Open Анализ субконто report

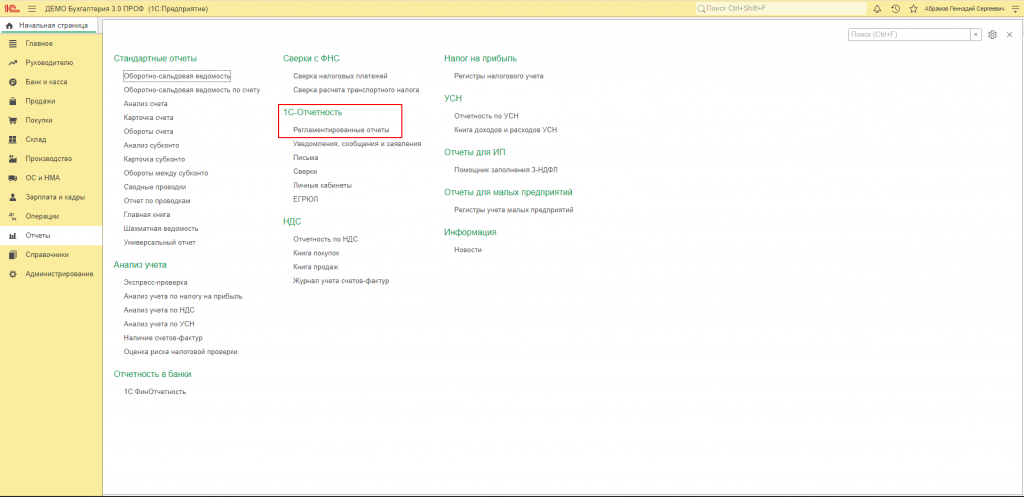(152, 145)
